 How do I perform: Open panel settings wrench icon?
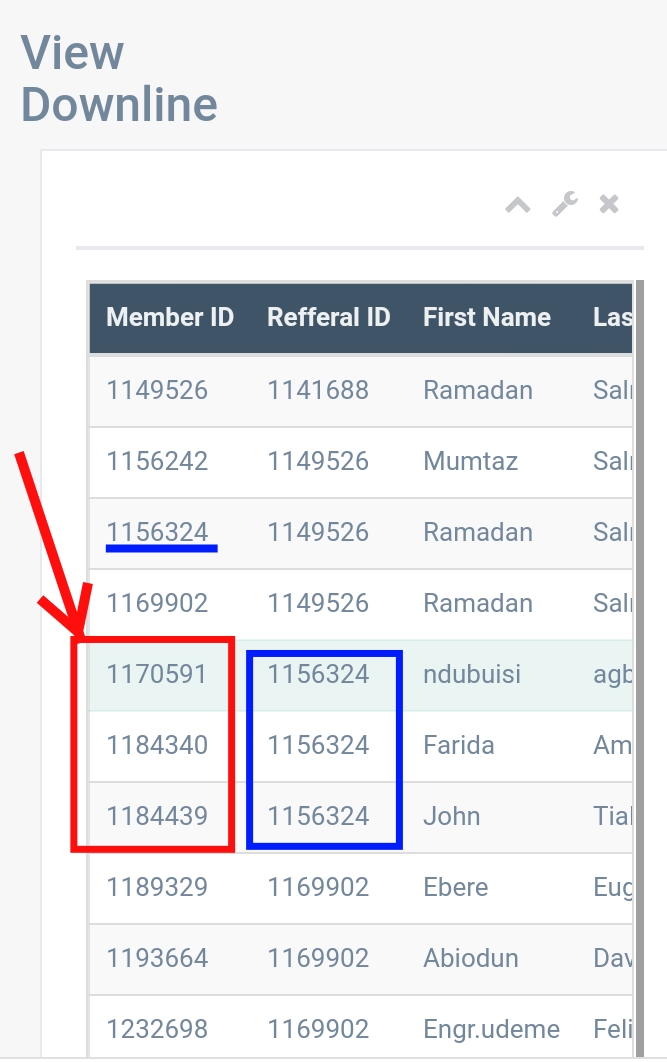(x=565, y=205)
